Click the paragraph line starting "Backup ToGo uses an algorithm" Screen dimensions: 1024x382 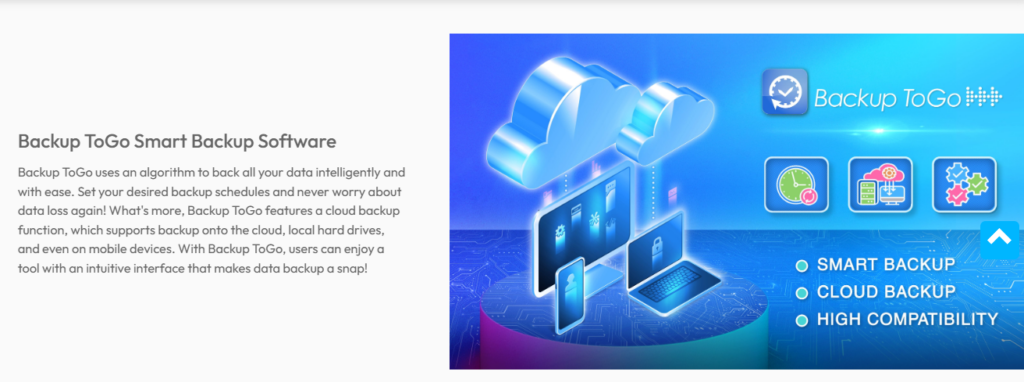click(212, 173)
